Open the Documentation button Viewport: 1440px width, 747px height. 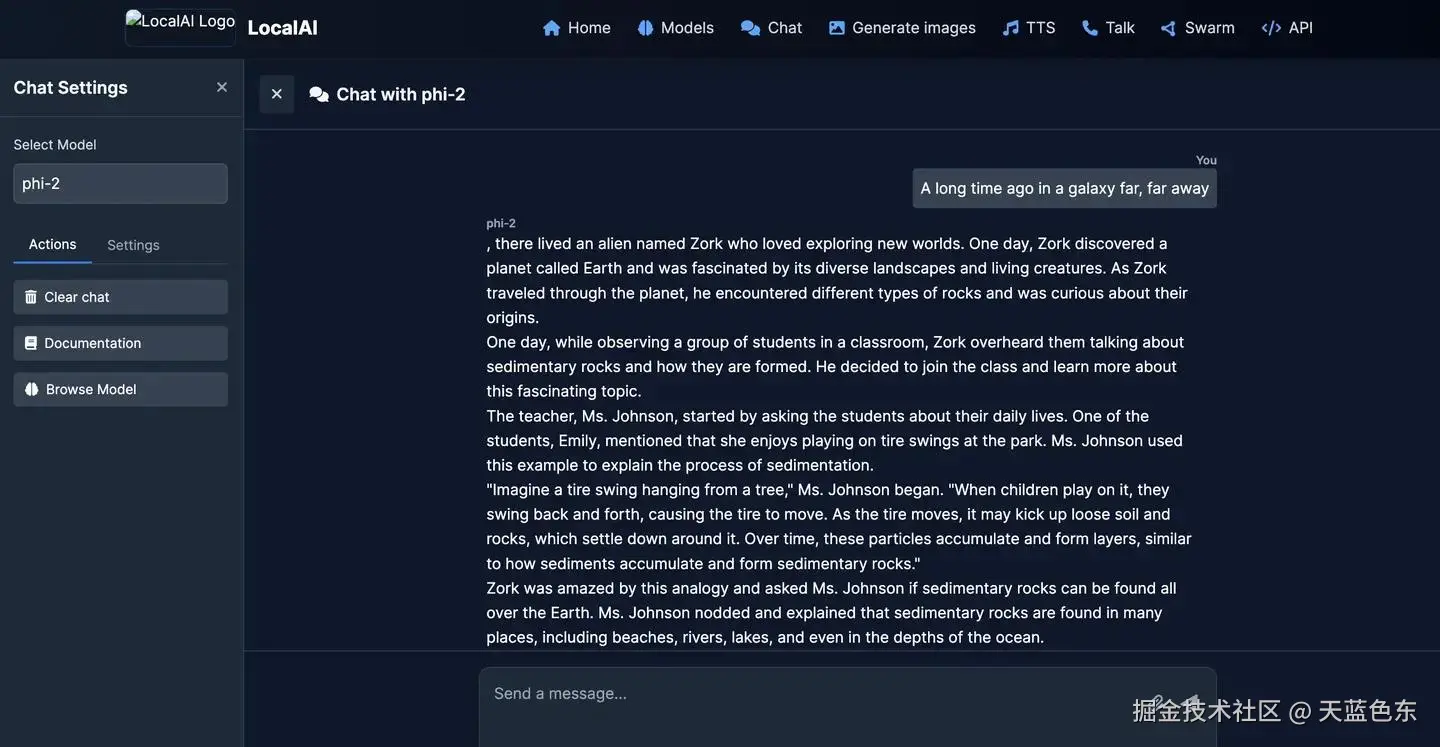point(120,343)
